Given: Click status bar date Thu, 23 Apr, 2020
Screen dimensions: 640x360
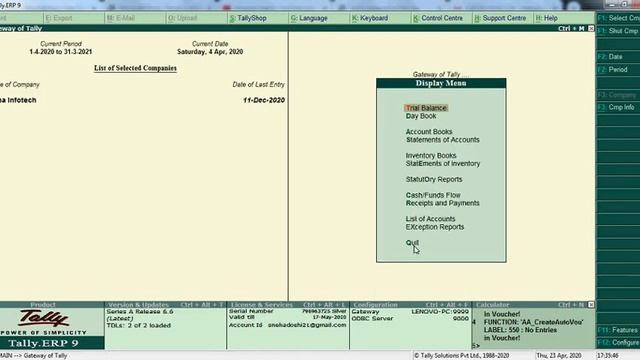Looking at the screenshot, I should [x=559, y=356].
